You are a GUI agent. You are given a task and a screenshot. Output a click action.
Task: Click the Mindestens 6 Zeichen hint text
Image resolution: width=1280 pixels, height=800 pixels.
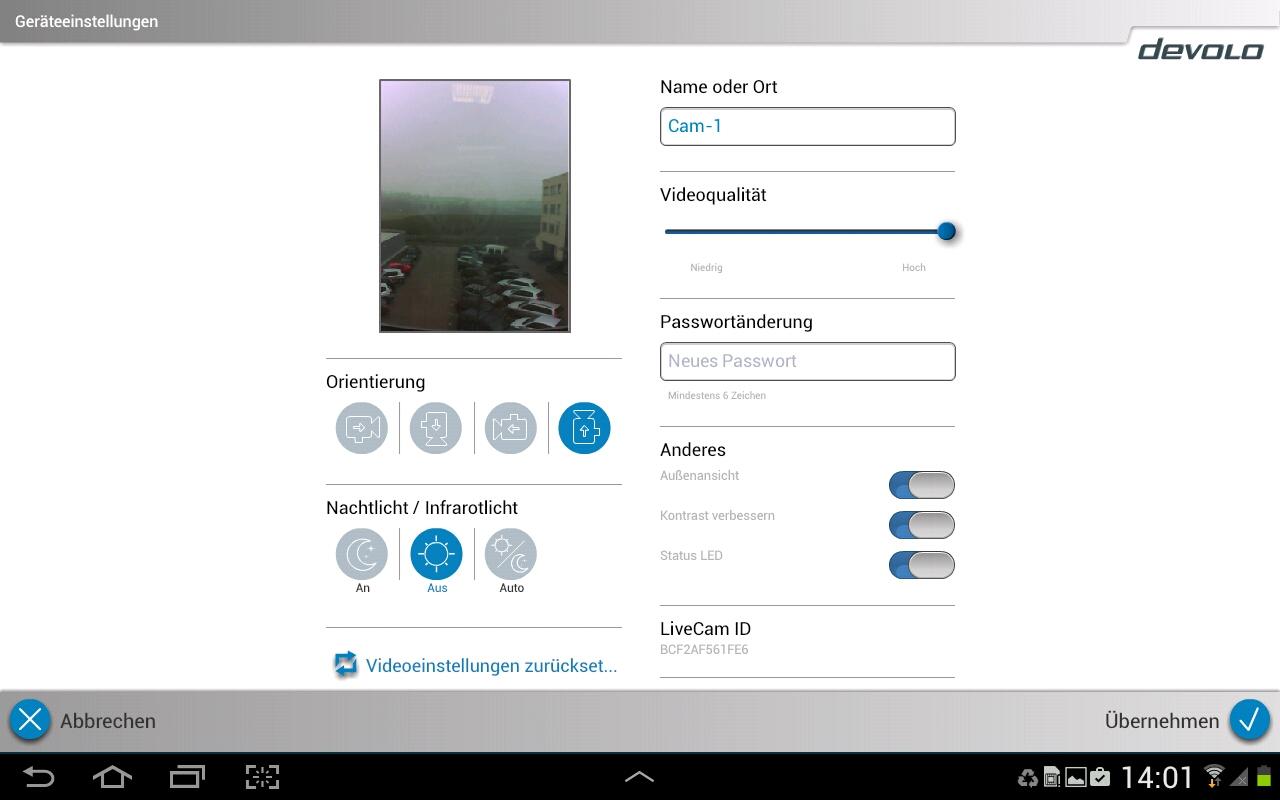[x=717, y=396]
